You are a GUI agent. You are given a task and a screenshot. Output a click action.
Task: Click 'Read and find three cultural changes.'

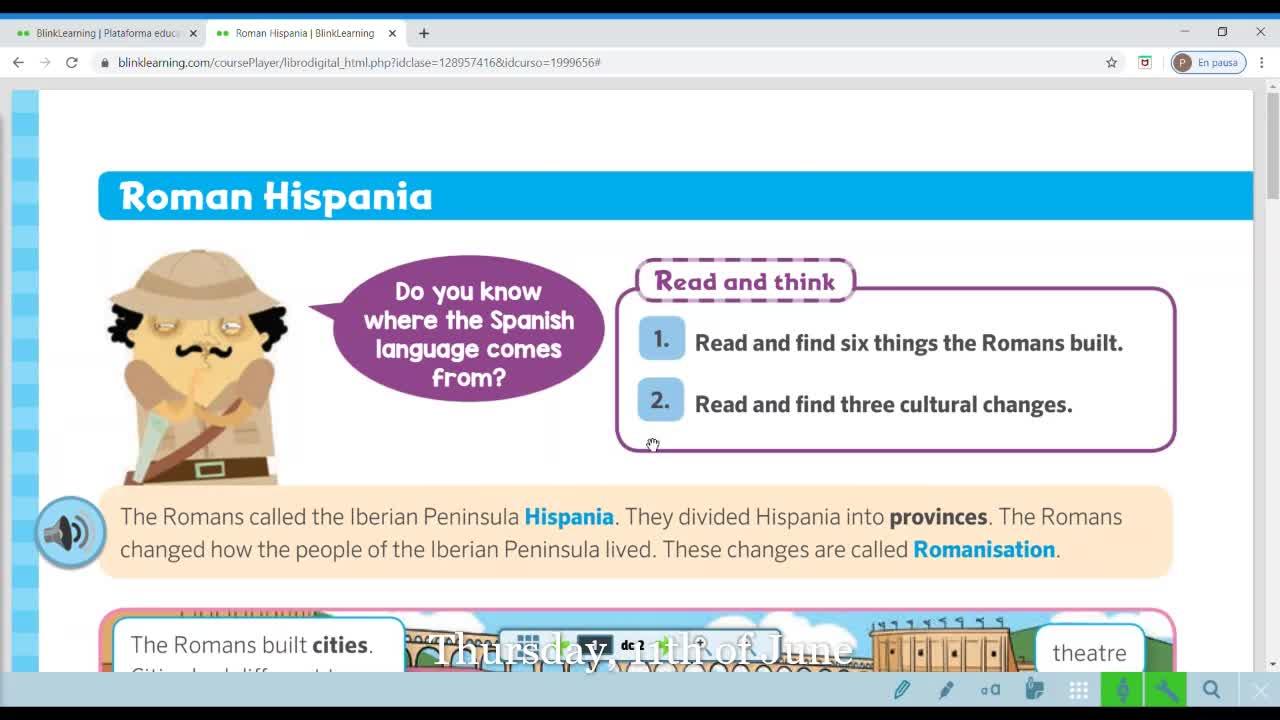[x=884, y=405]
